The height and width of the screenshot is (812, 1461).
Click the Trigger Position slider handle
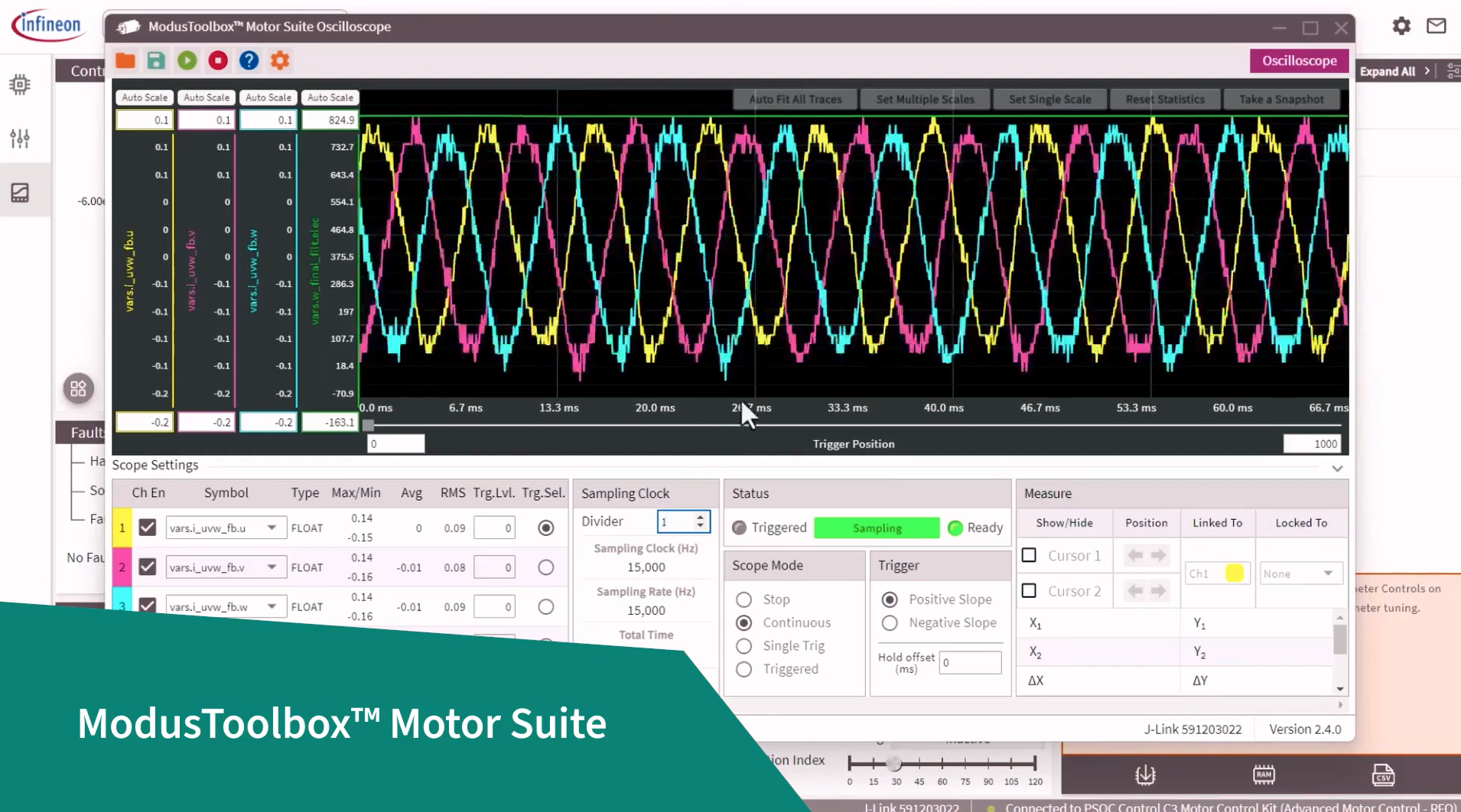(x=369, y=424)
